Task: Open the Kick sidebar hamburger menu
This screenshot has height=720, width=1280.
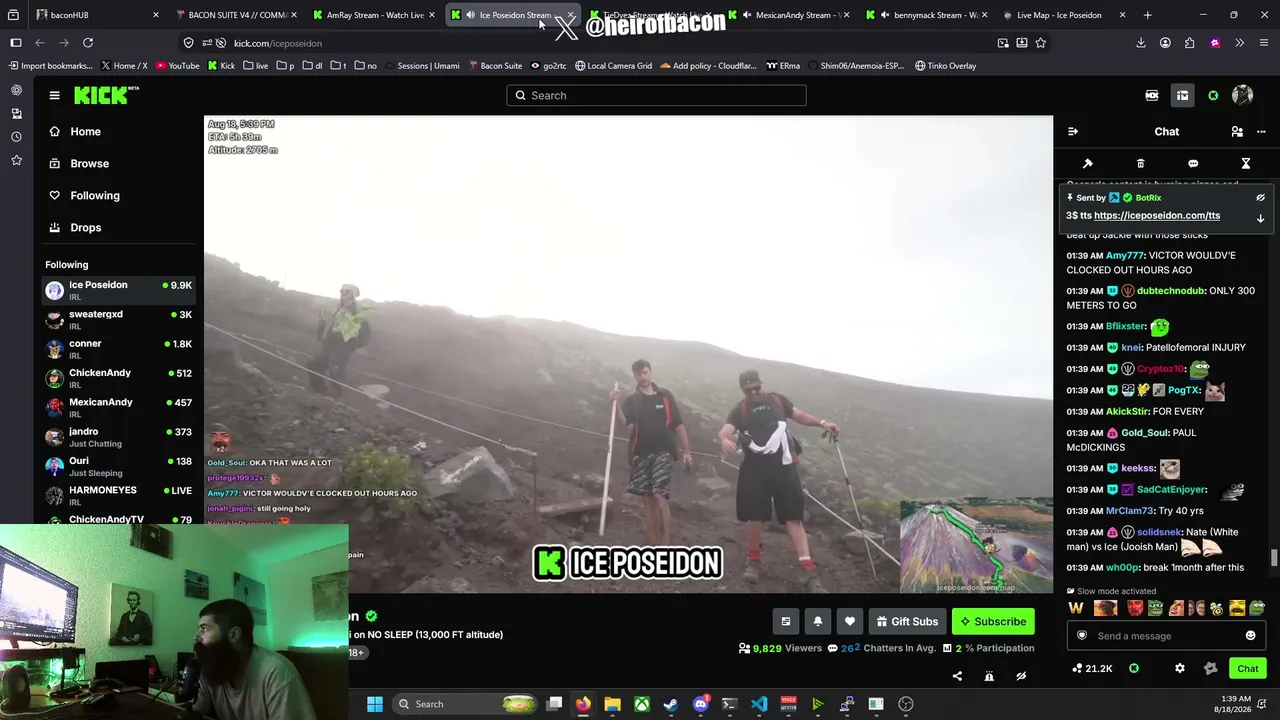Action: (54, 95)
